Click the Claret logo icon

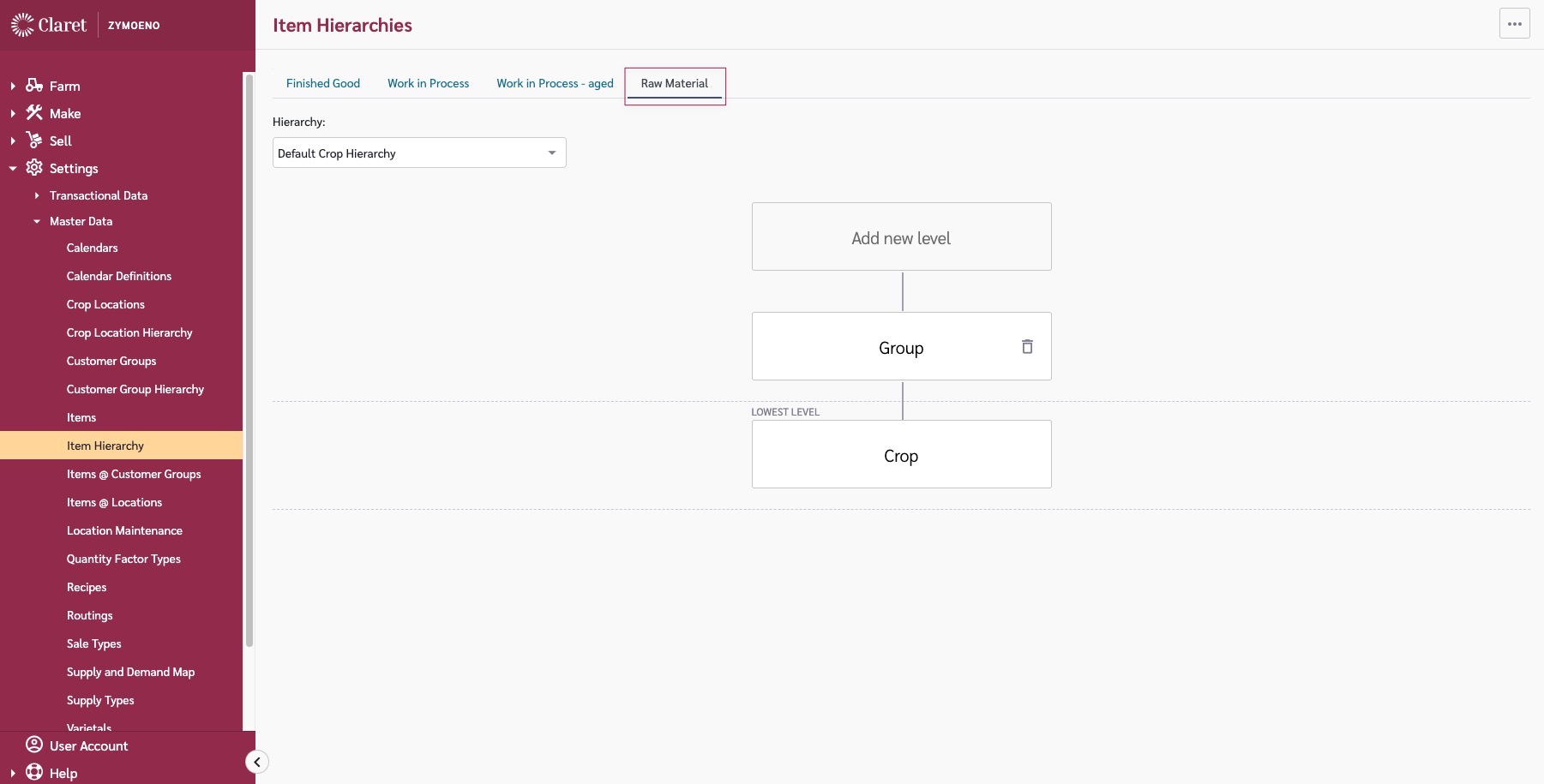coord(22,25)
